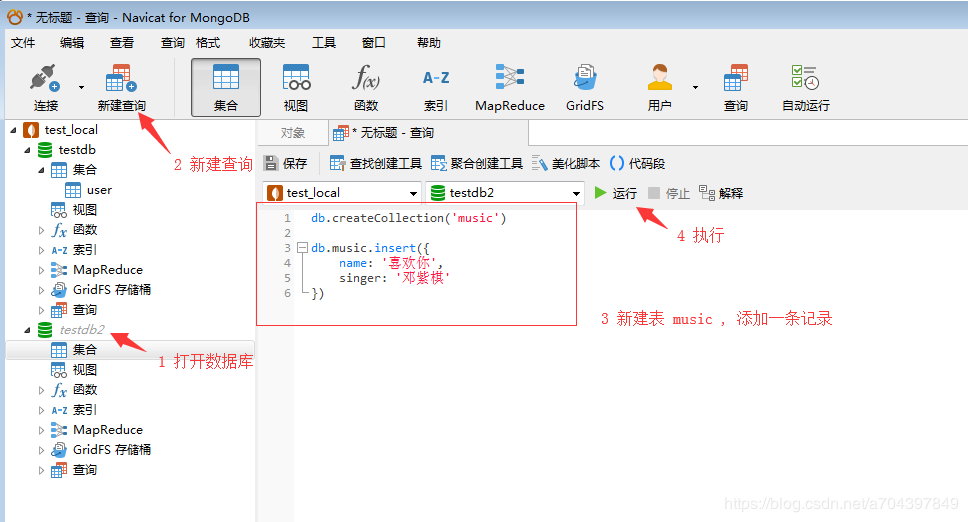This screenshot has width=968, height=522.
Task: Open the Aggregate Builder (聚合创建工具)
Action: [x=477, y=164]
